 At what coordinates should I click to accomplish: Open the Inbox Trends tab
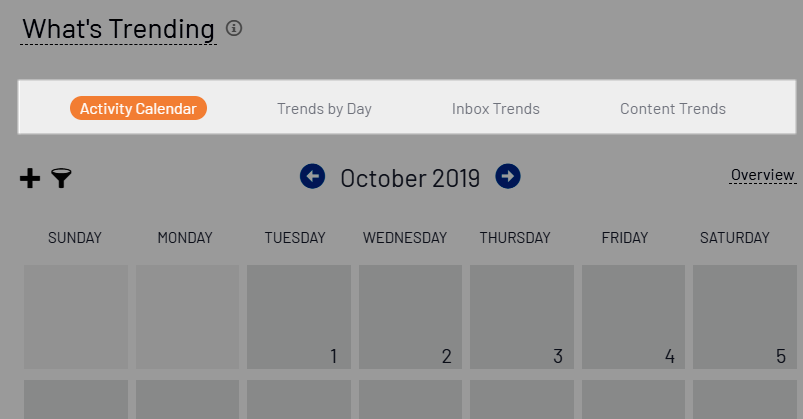[495, 109]
